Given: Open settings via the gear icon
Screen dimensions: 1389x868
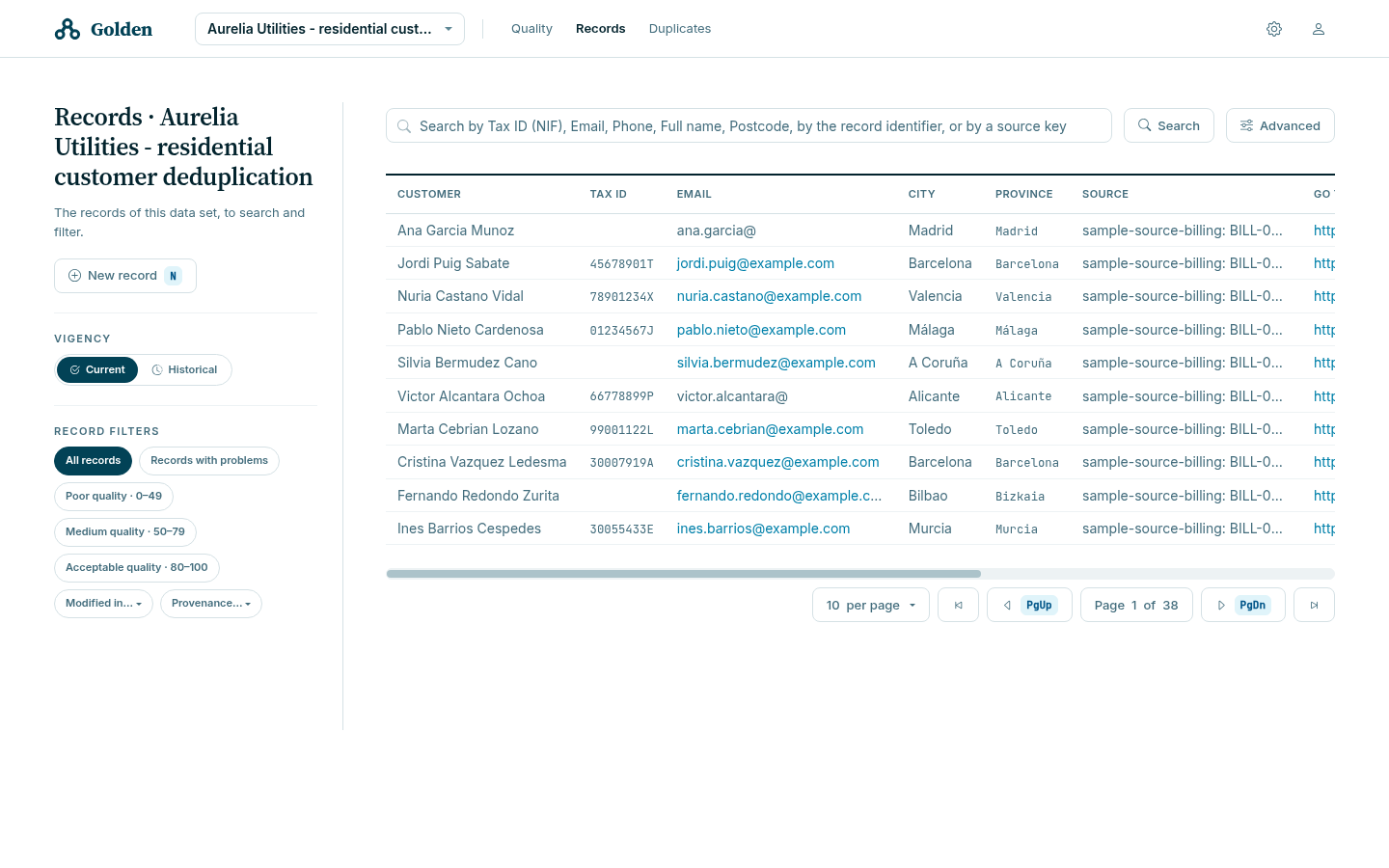Looking at the screenshot, I should tap(1274, 29).
